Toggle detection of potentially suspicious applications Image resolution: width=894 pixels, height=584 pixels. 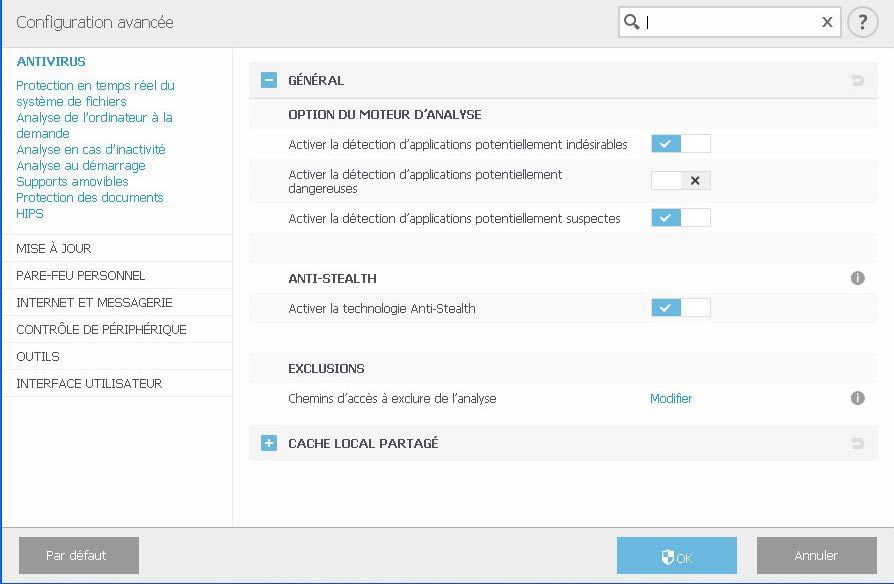[680, 218]
